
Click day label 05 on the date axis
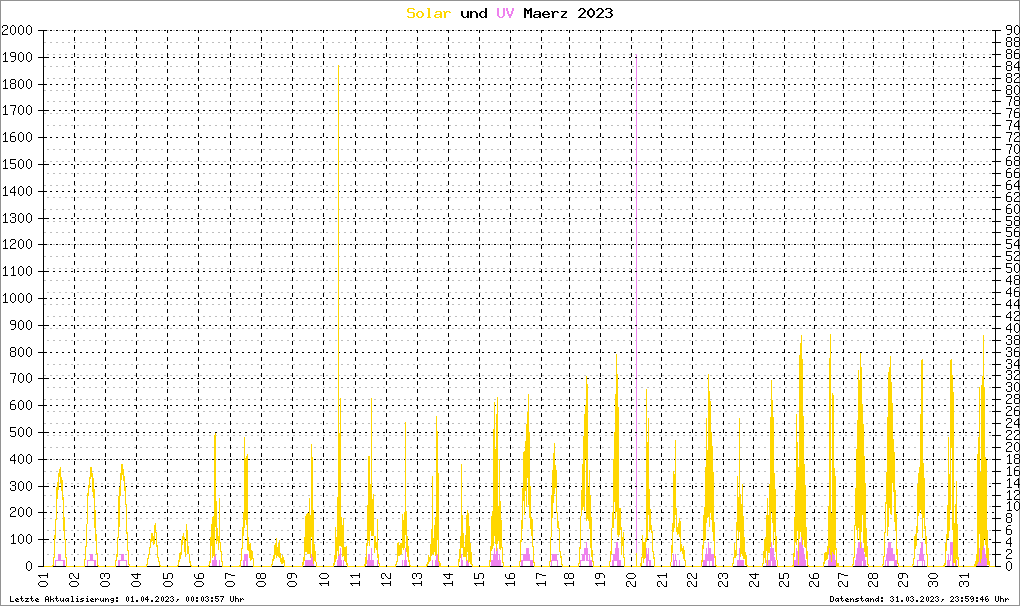168,579
